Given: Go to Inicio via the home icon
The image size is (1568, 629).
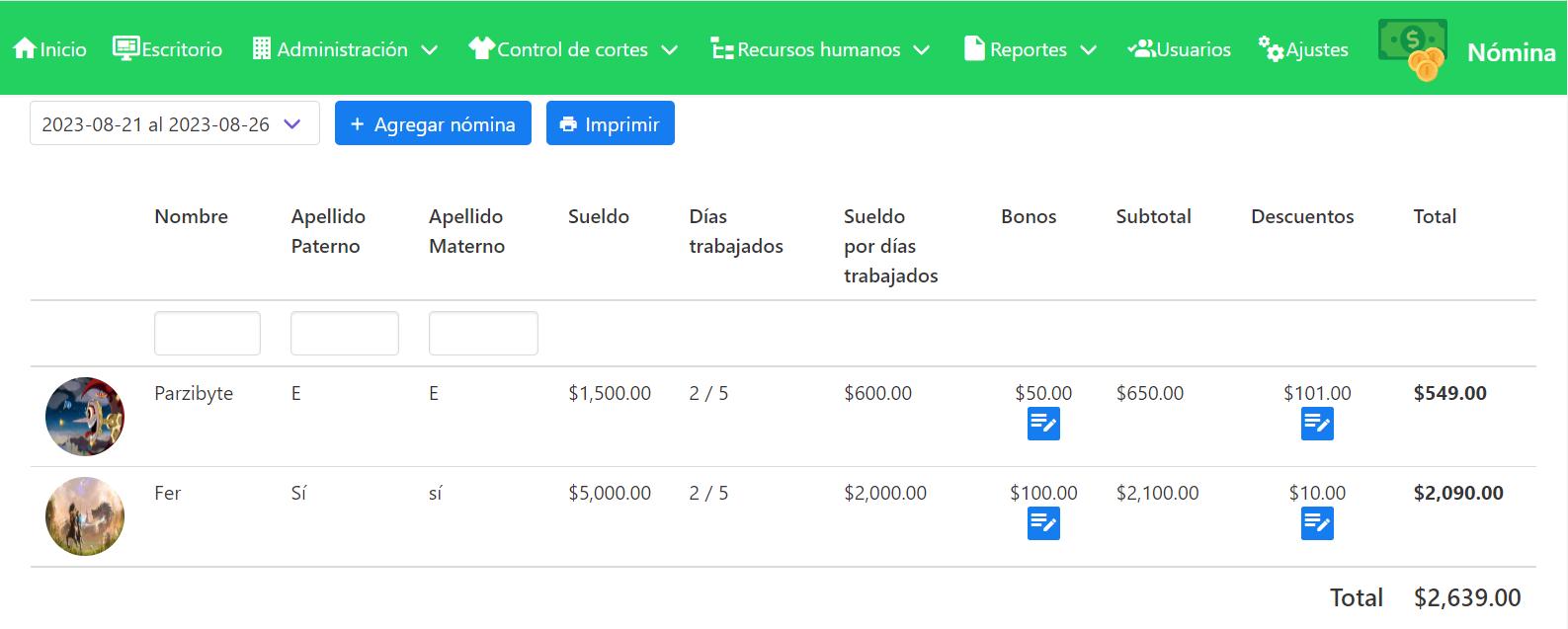Looking at the screenshot, I should 26,48.
